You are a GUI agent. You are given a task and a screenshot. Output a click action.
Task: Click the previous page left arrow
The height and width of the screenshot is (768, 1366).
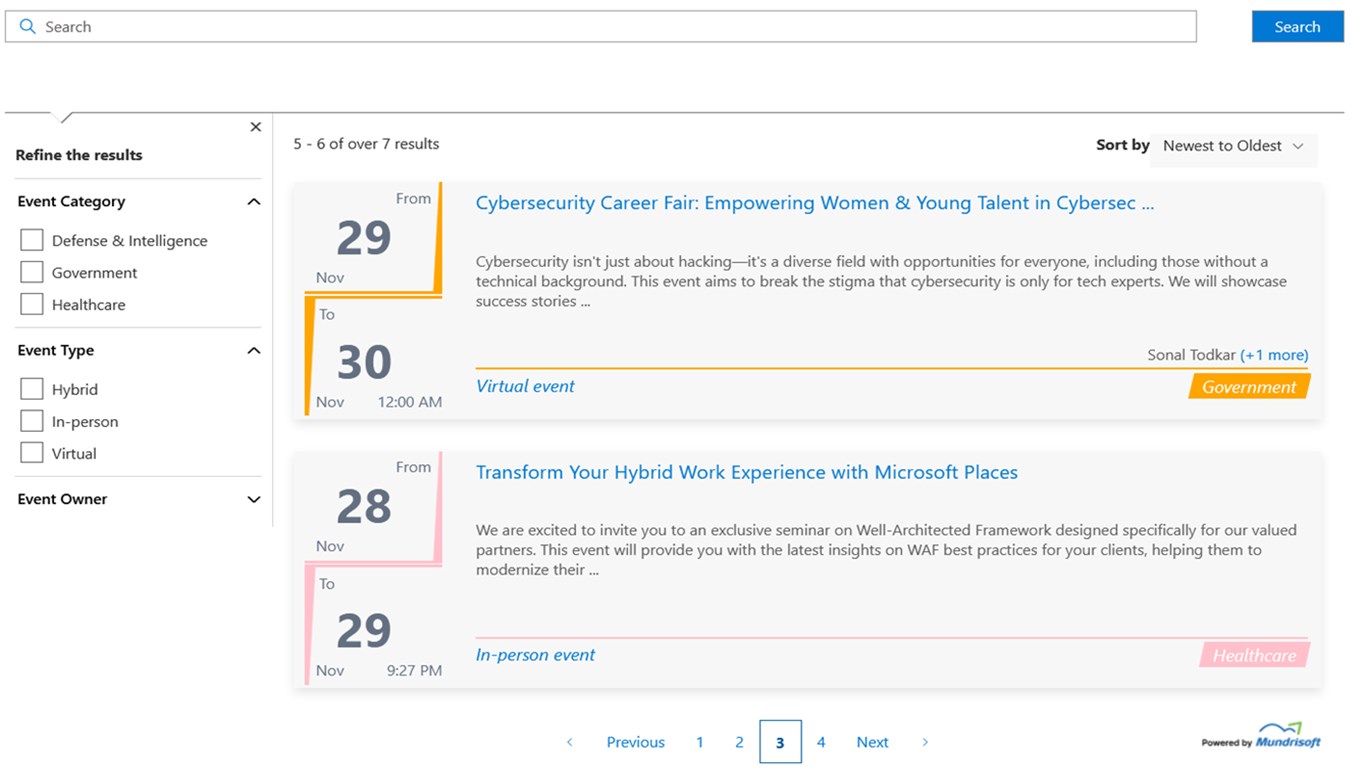tap(570, 742)
